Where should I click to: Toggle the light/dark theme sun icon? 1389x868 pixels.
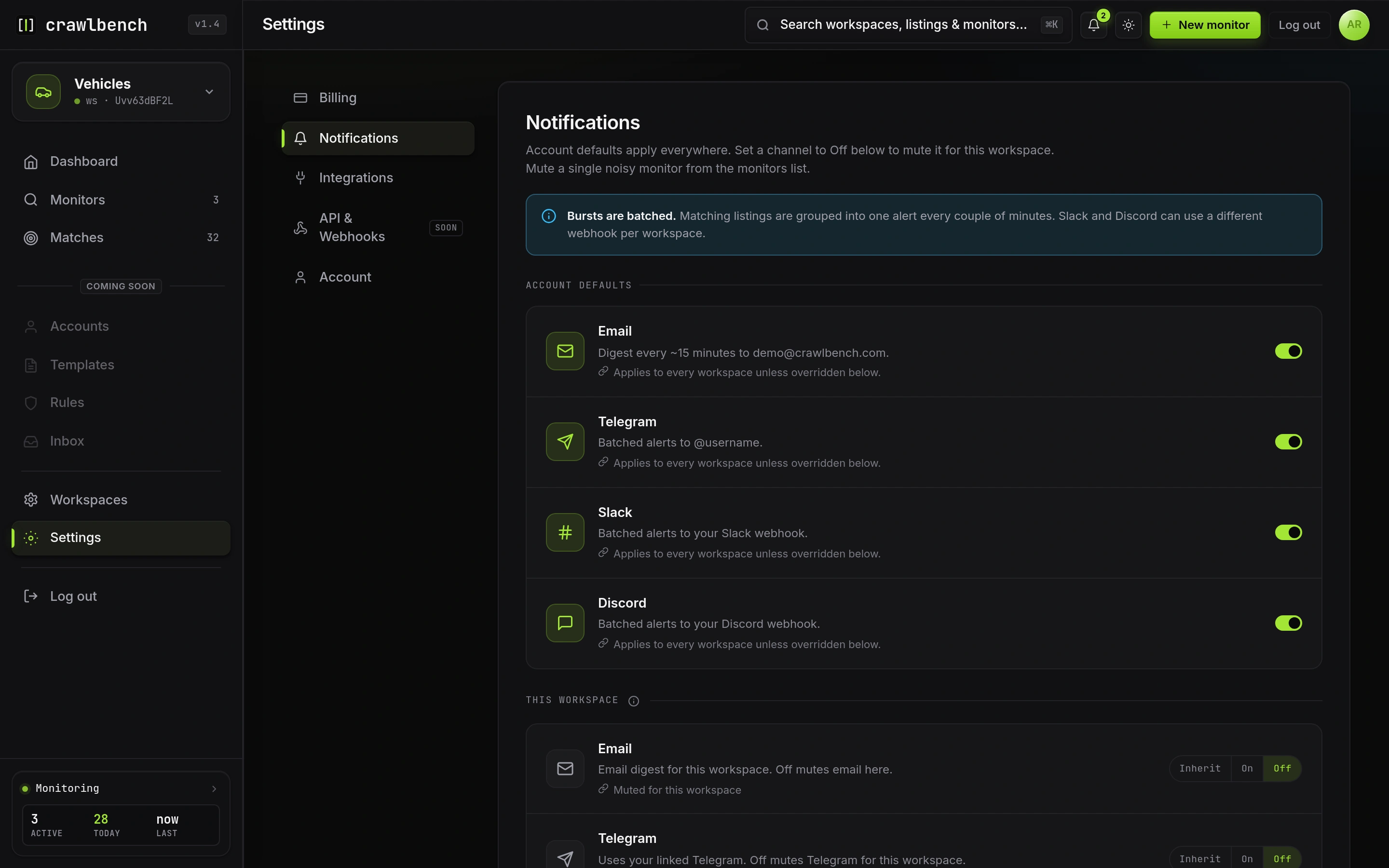pos(1128,25)
